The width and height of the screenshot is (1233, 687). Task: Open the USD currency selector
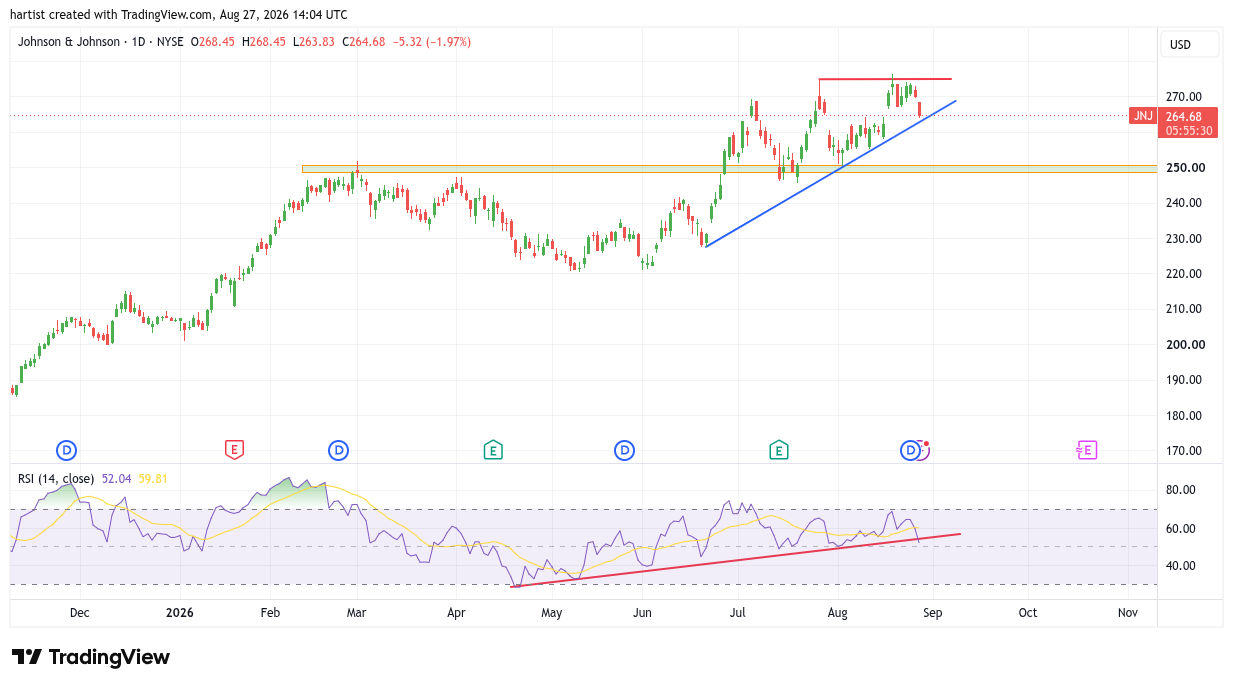[x=1190, y=44]
